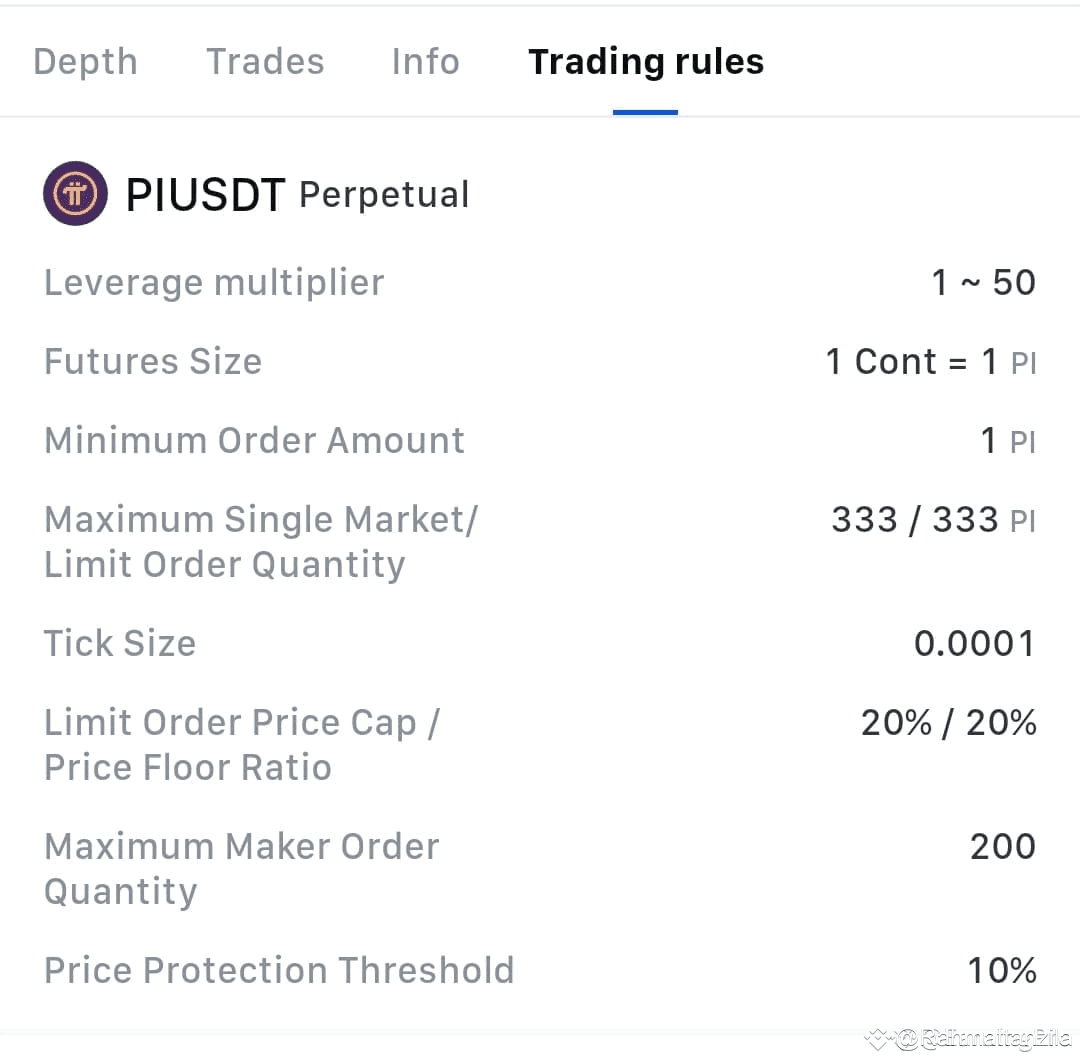
Task: Click the Tick Size label
Action: (x=120, y=643)
